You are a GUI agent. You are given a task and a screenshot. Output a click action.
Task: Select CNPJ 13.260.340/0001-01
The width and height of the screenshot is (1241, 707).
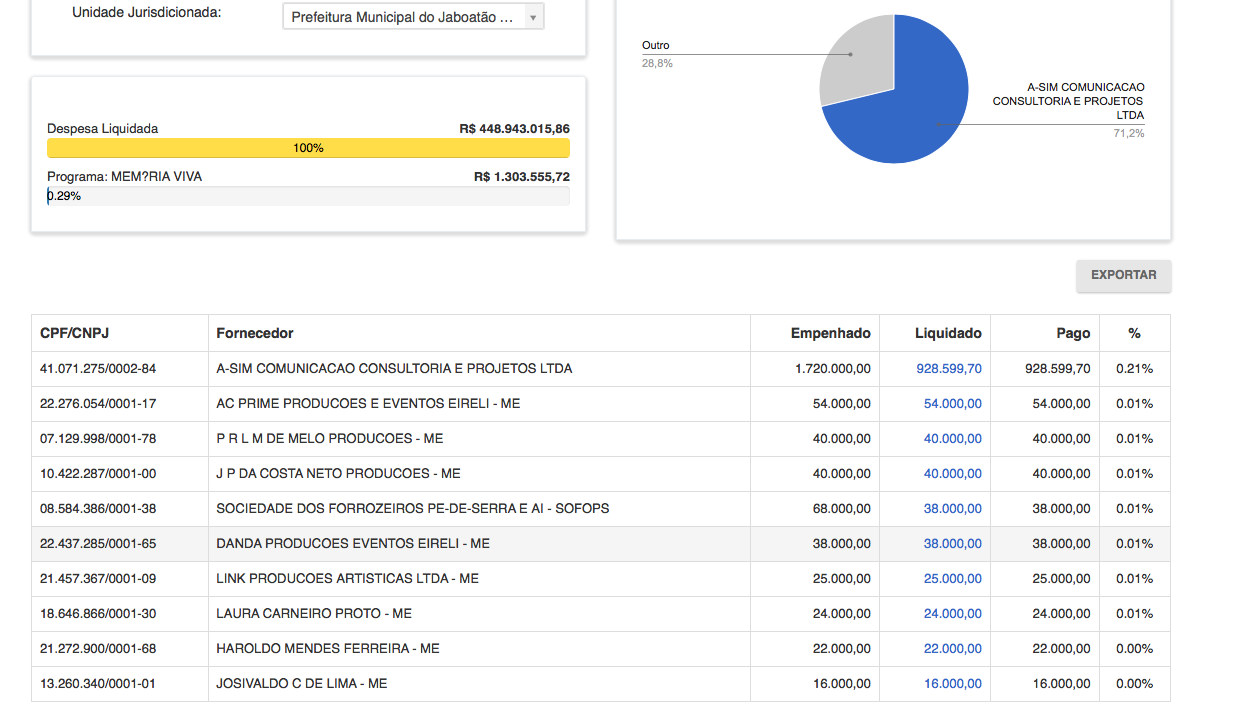pos(98,684)
